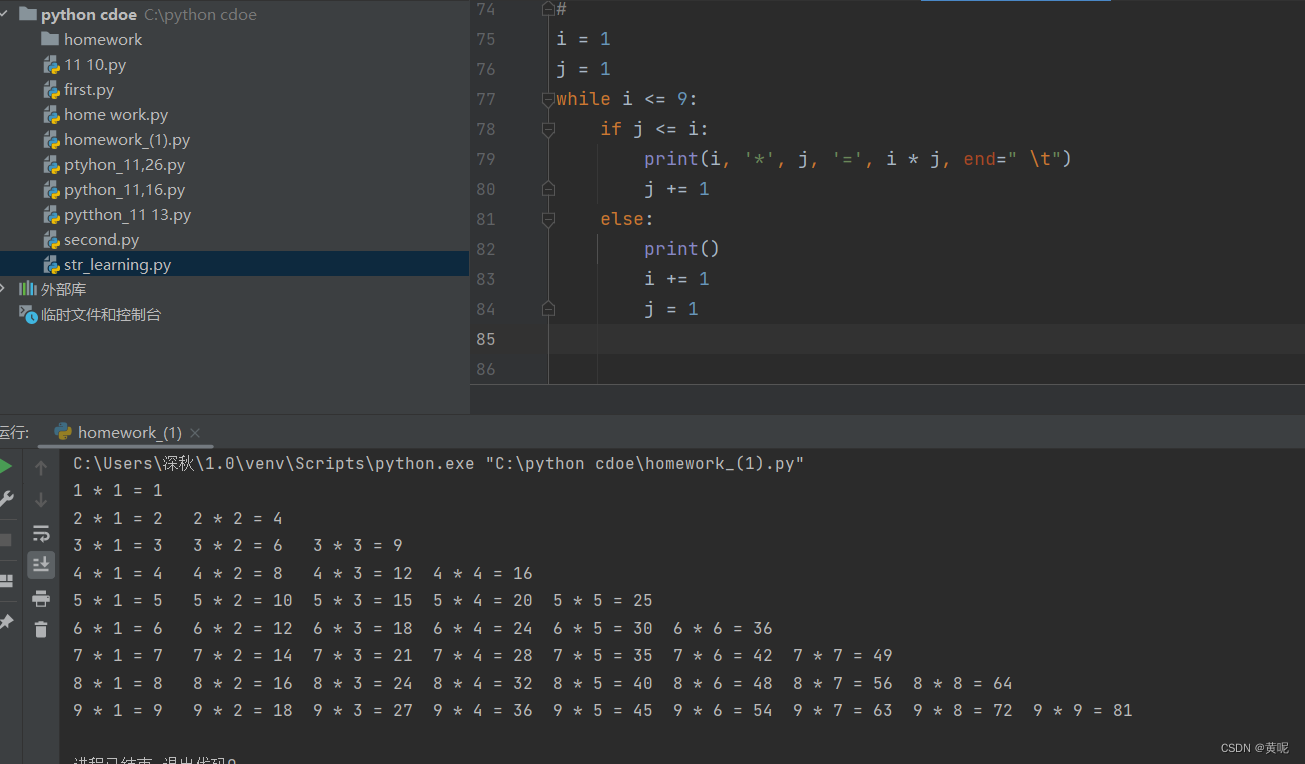Viewport: 1305px width, 764px height.
Task: Open run configuration wrench icon
Action: (x=6, y=499)
